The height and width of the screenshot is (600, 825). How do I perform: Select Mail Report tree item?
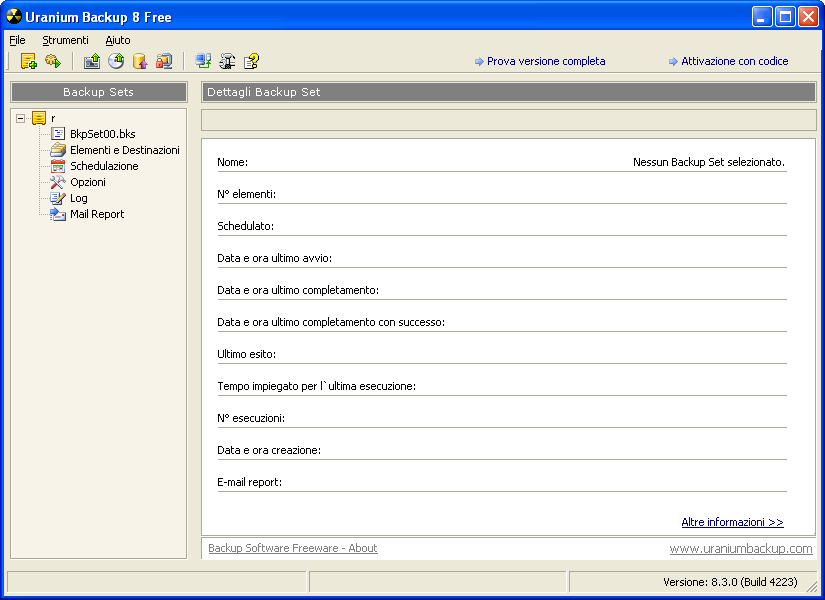(97, 214)
